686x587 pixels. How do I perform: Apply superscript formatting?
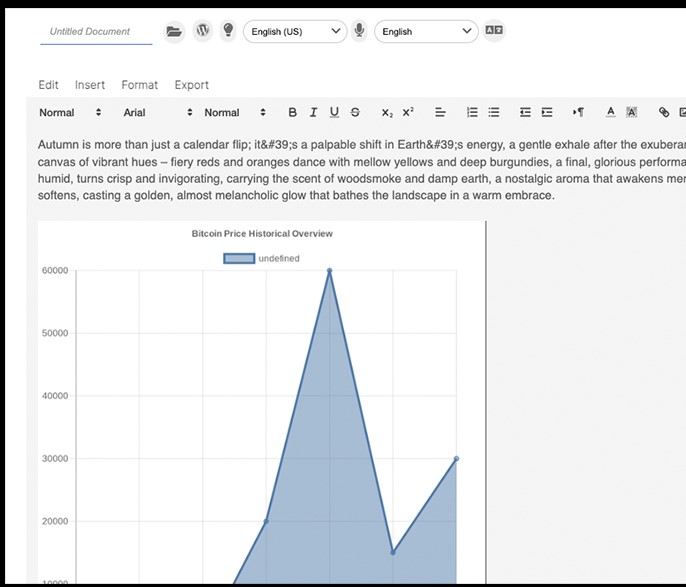(x=408, y=112)
